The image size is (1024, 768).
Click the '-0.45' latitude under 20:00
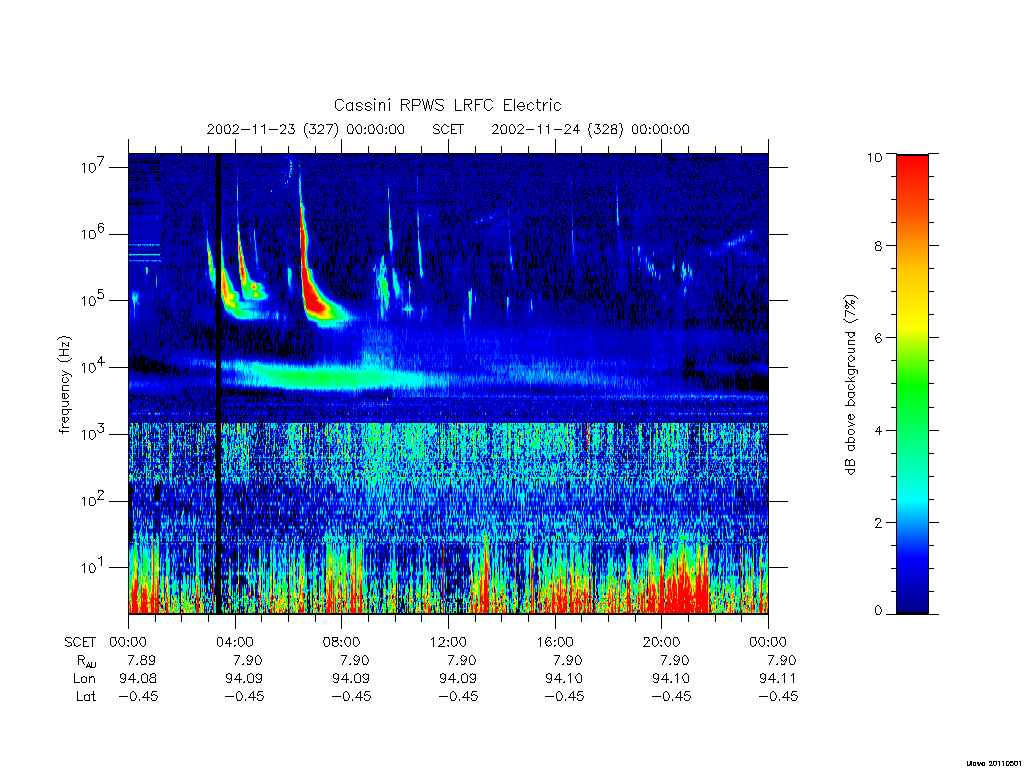[671, 697]
